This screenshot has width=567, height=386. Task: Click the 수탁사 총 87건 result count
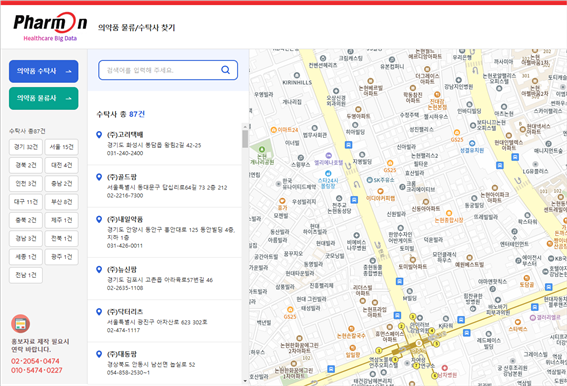coord(120,114)
